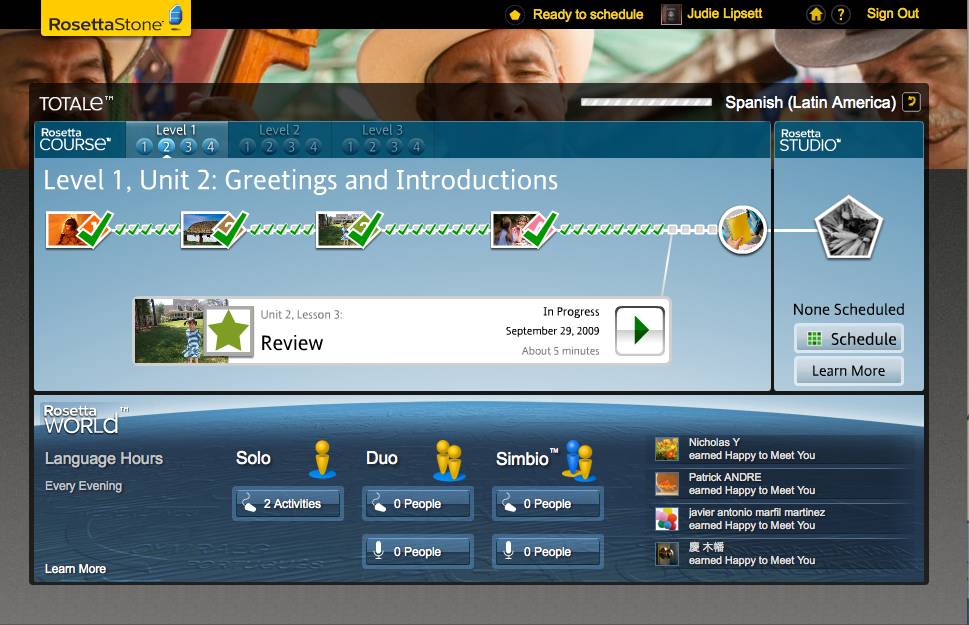Open Judie Lipsett's profile name link
This screenshot has height=625, width=969.
point(724,14)
